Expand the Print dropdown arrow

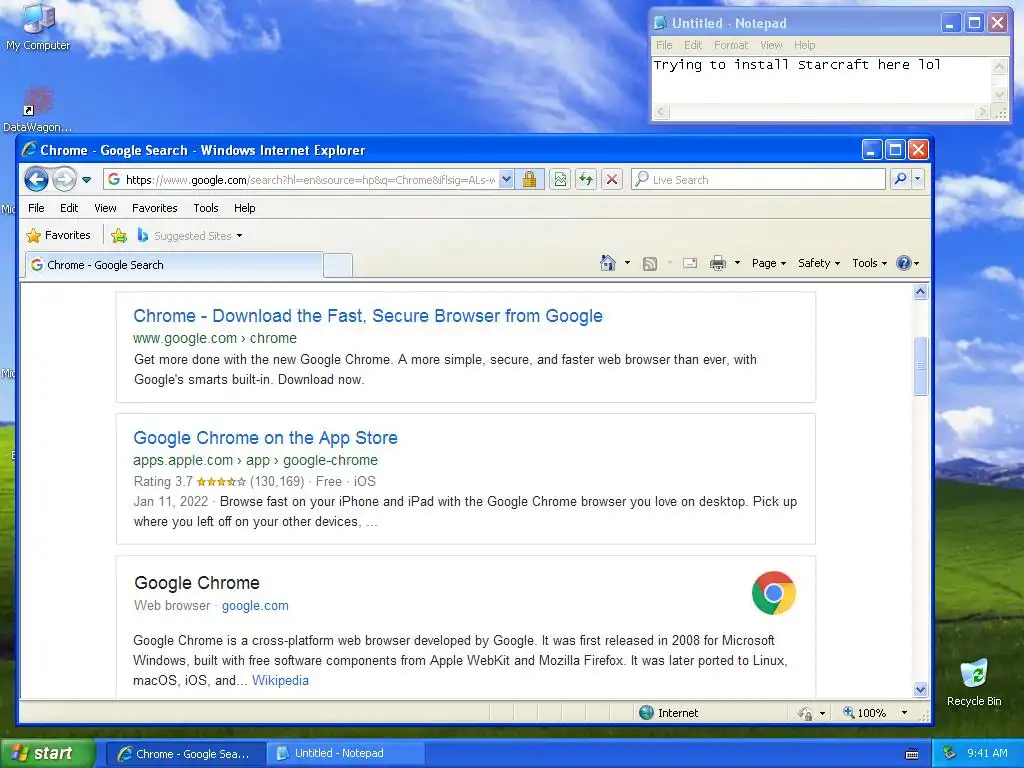(x=737, y=263)
